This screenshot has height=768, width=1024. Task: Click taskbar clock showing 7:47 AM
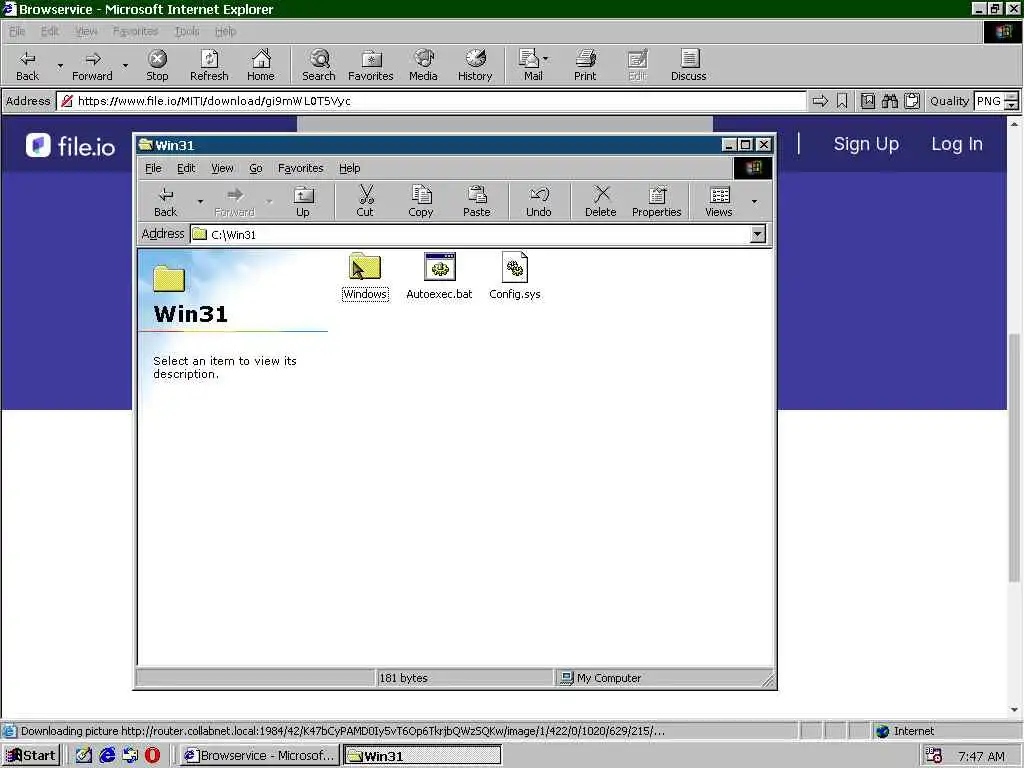click(x=981, y=756)
